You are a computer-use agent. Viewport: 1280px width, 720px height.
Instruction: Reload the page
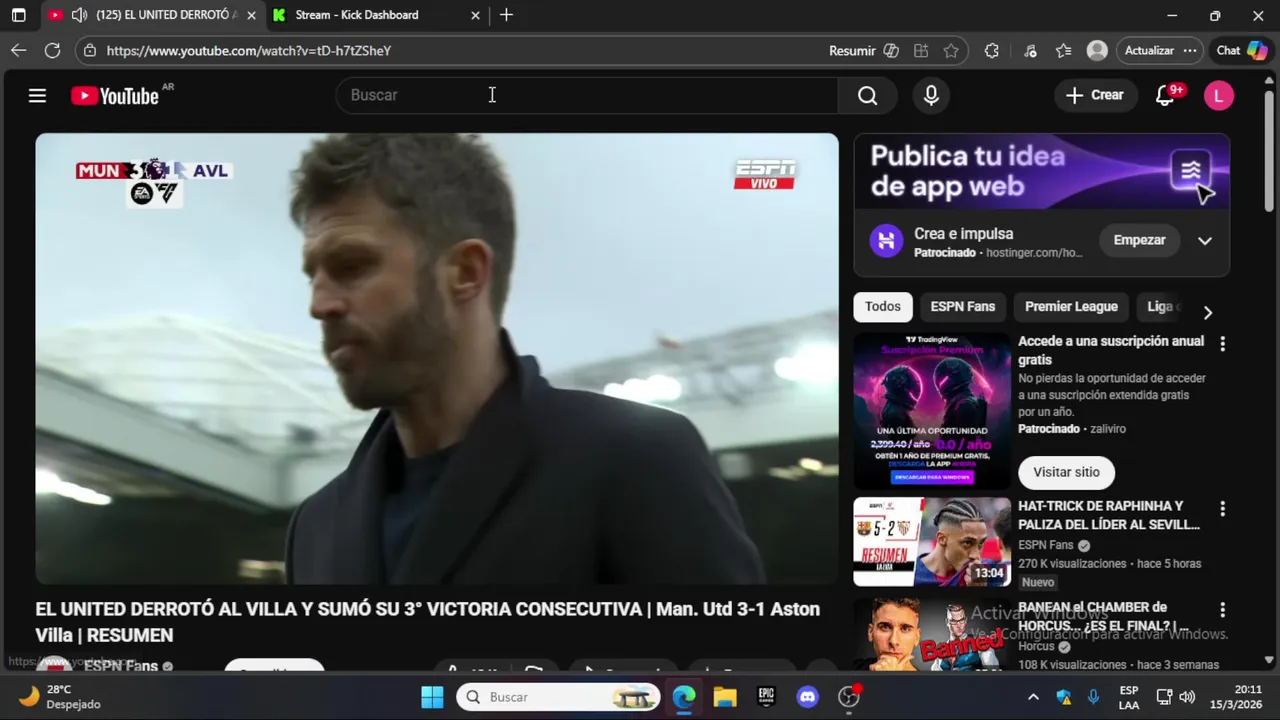53,51
